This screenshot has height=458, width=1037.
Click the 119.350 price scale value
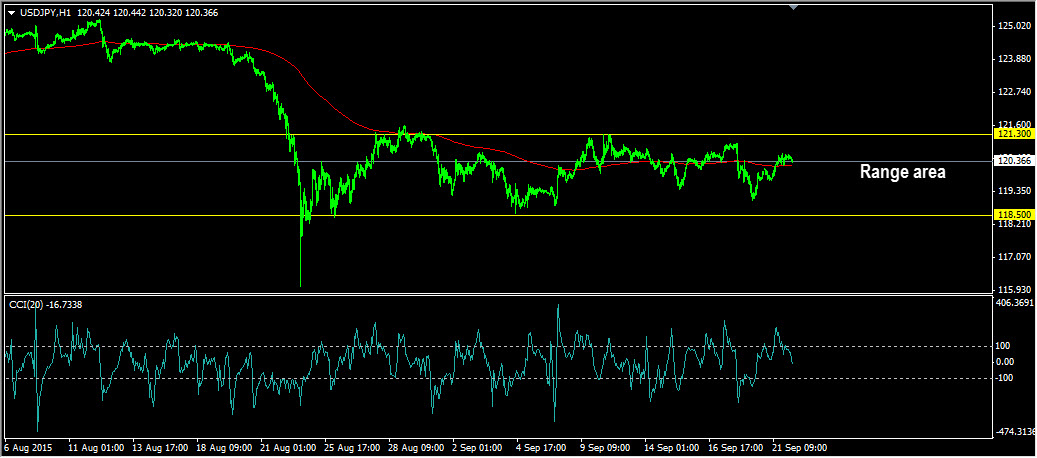point(1013,191)
